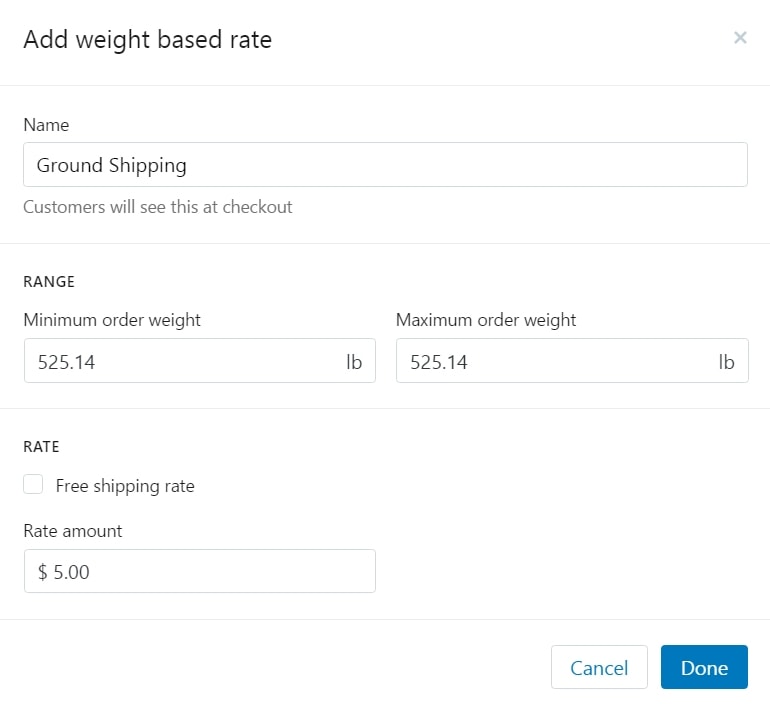Click the Free shipping rate label text

(x=125, y=486)
